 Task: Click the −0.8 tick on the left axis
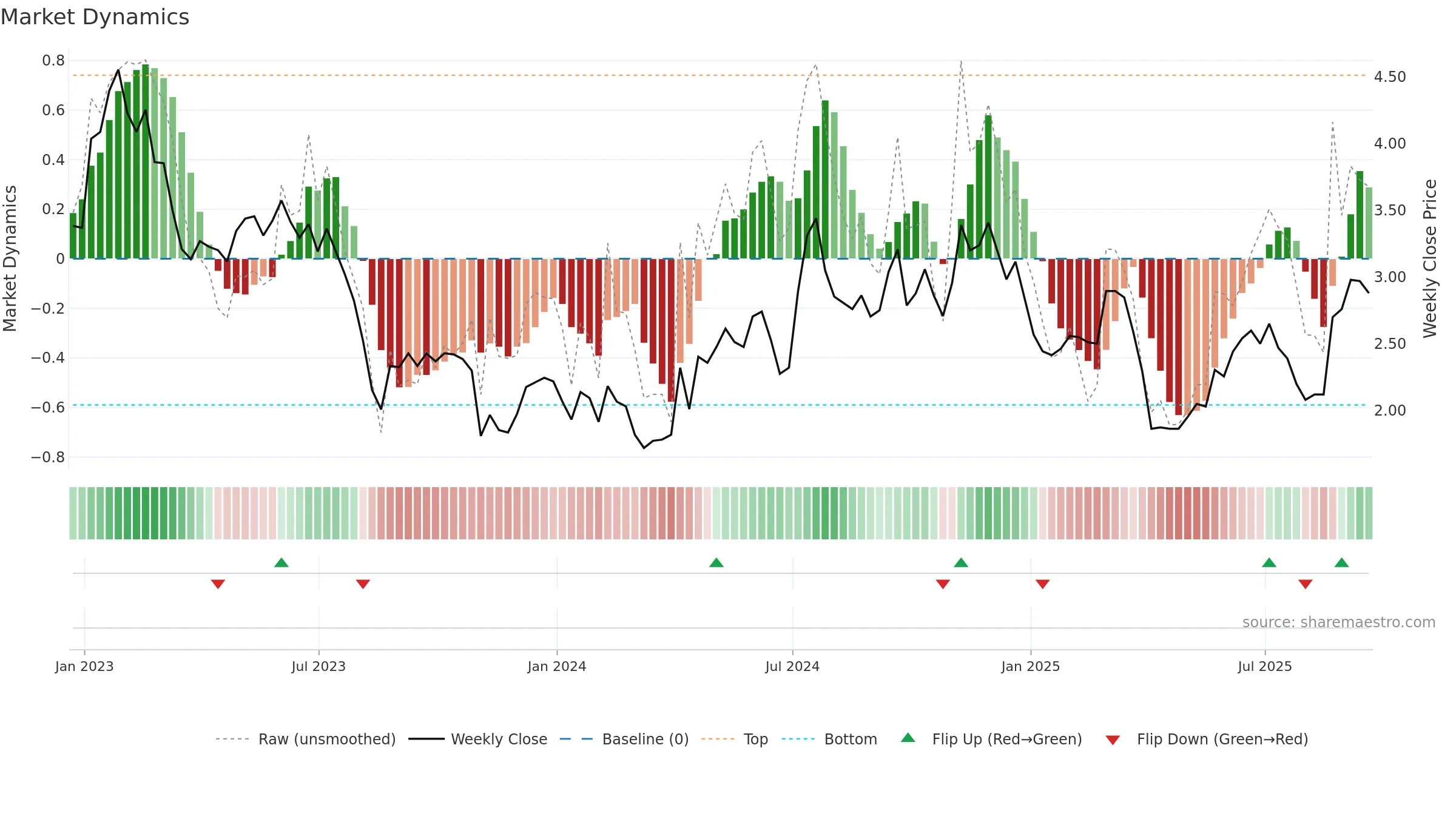pyautogui.click(x=48, y=457)
